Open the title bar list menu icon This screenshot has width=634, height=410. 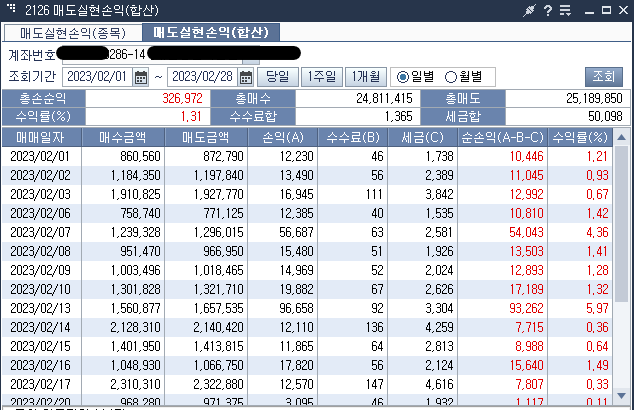pyautogui.click(x=565, y=10)
